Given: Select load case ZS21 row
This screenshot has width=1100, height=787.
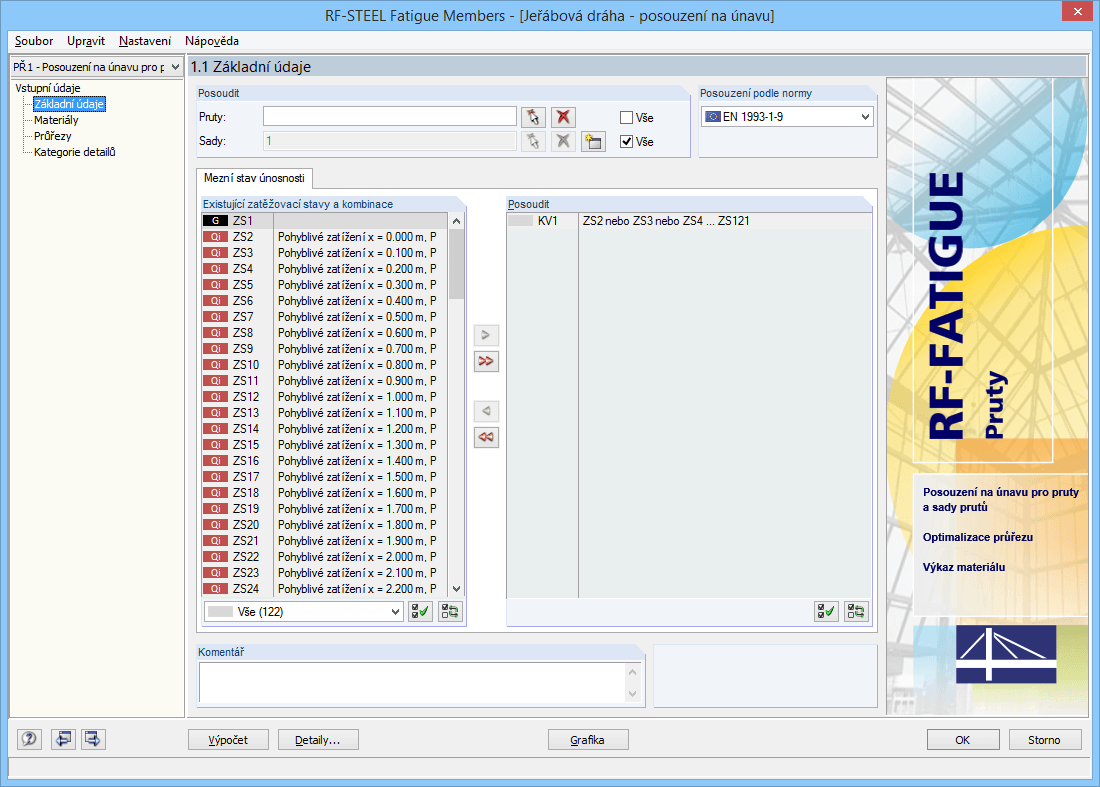Looking at the screenshot, I should [x=325, y=541].
